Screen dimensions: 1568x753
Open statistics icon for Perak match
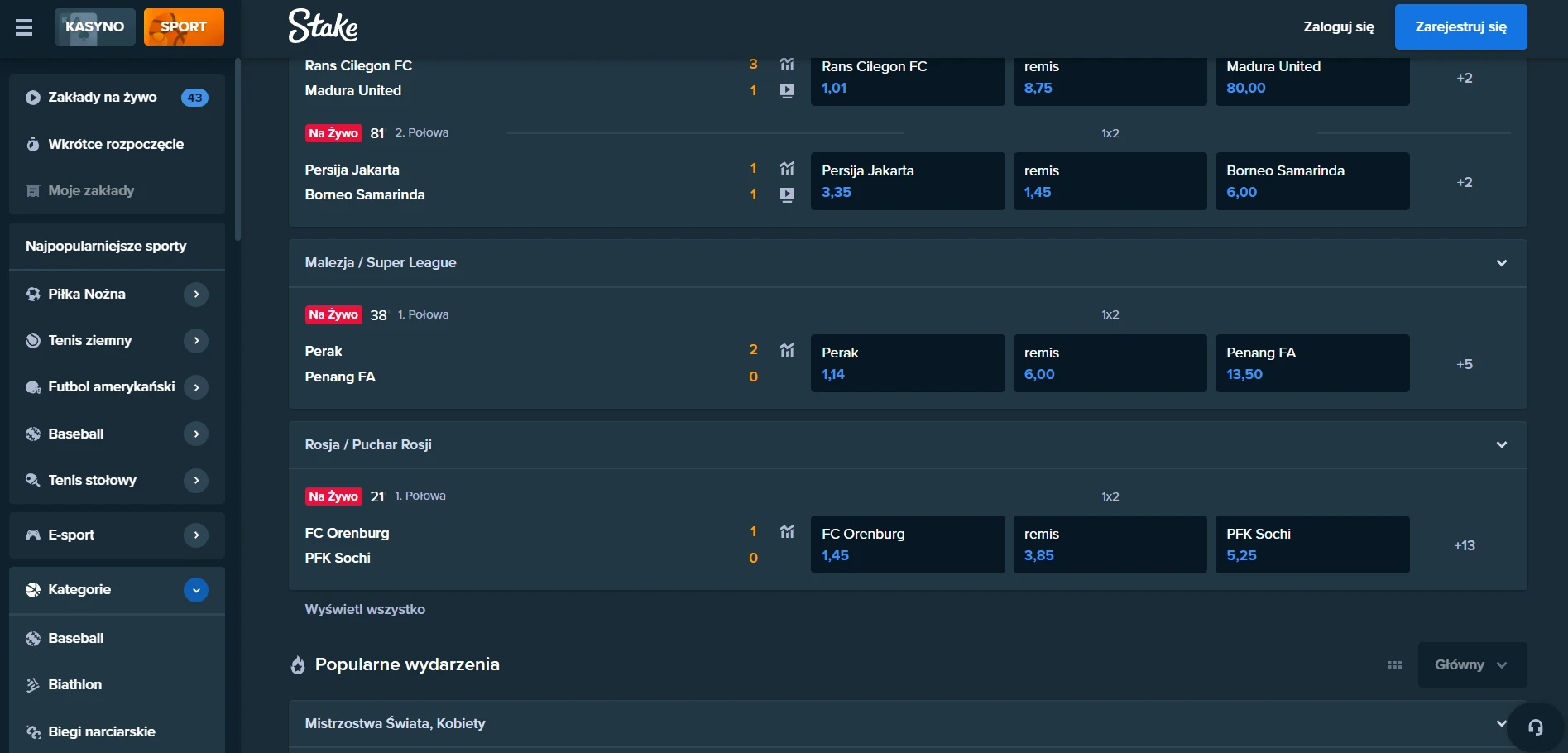pos(787,349)
